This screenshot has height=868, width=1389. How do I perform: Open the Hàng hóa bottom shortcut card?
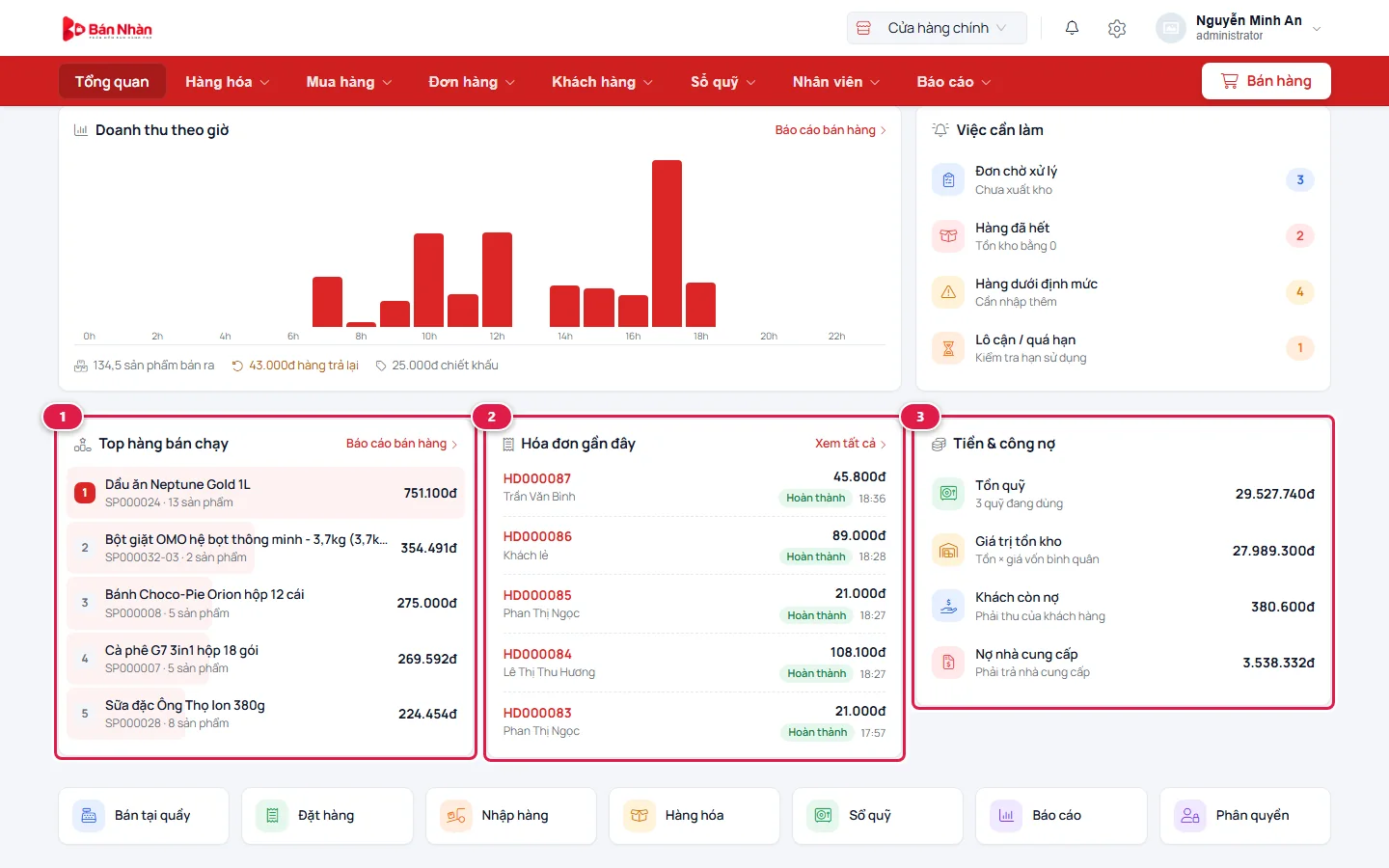(x=694, y=816)
